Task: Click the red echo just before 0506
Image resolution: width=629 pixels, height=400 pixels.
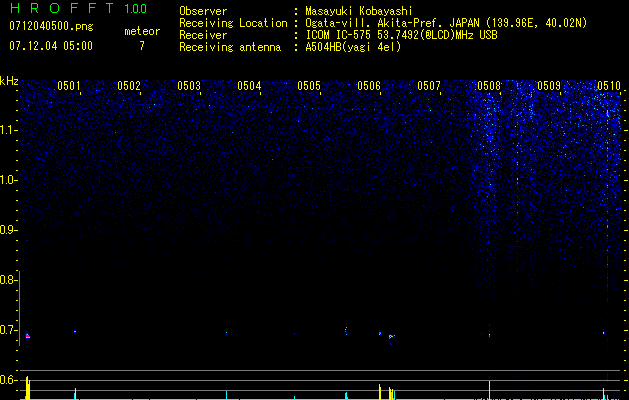Action: pyautogui.click(x=379, y=333)
